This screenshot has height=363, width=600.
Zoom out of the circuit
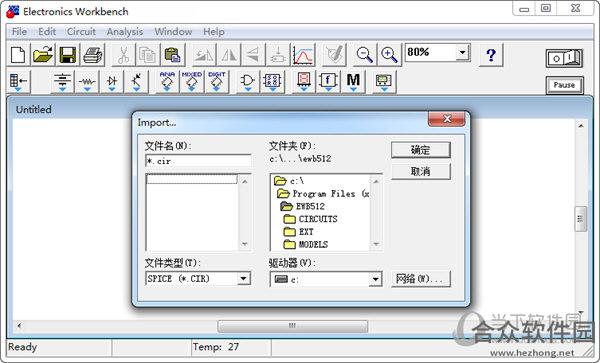coord(364,55)
